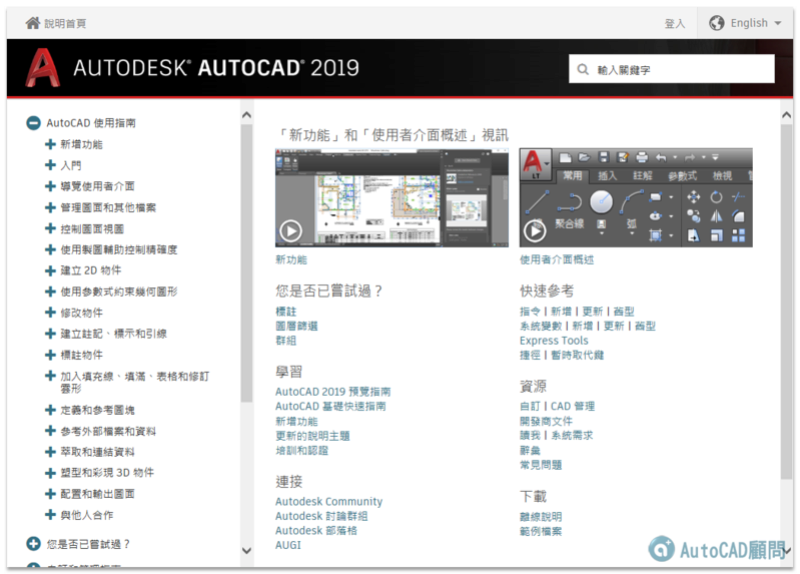Image resolution: width=800 pixels, height=574 pixels.
Task: Open the 指令 quick reference link
Action: pyautogui.click(x=530, y=311)
